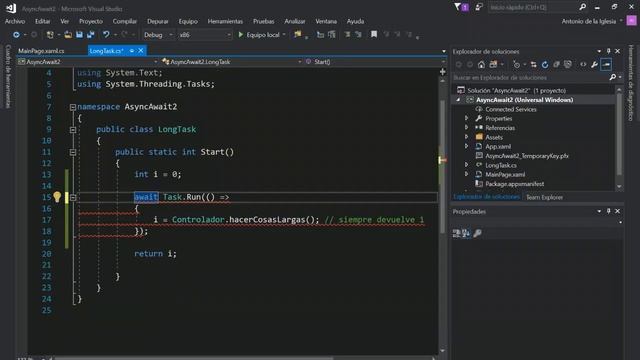Open the Debug configuration dropdown
Viewport: 640px width, 360px height.
(x=158, y=35)
